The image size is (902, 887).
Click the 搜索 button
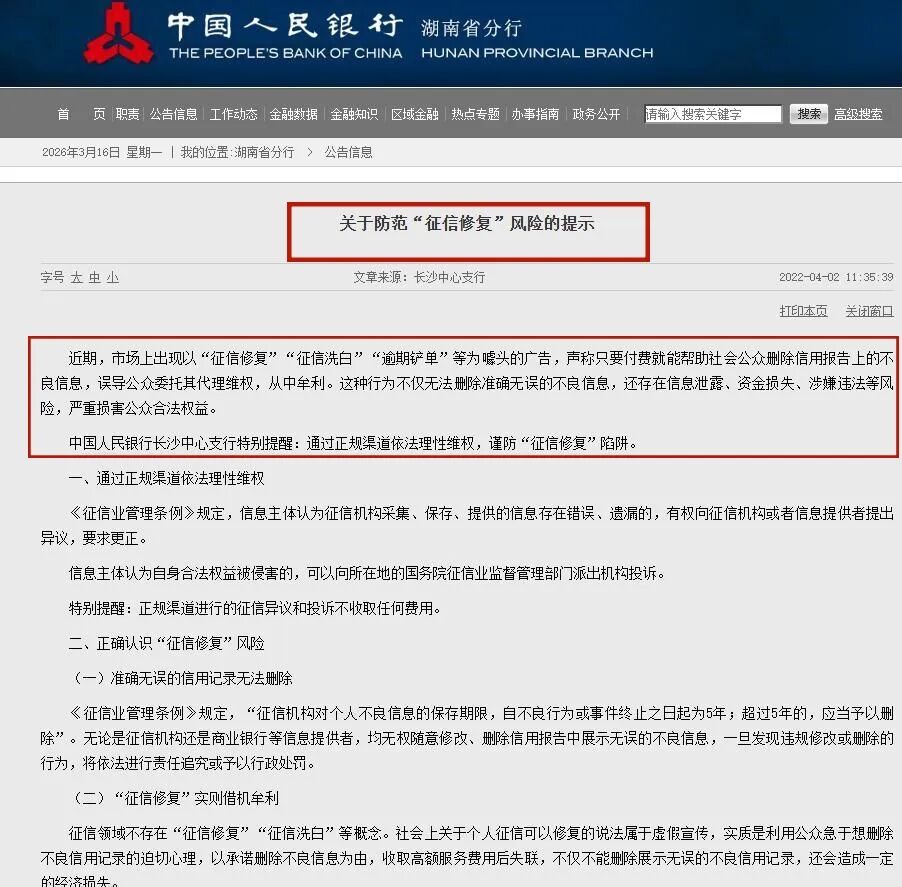[808, 114]
